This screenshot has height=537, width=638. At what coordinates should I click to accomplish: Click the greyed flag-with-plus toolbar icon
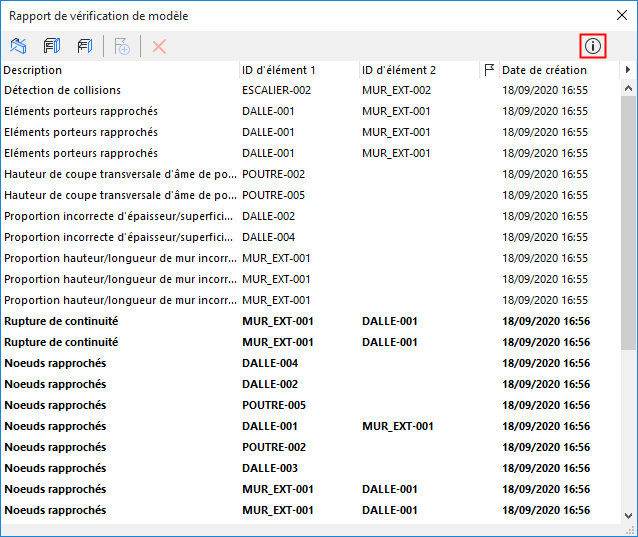[122, 46]
